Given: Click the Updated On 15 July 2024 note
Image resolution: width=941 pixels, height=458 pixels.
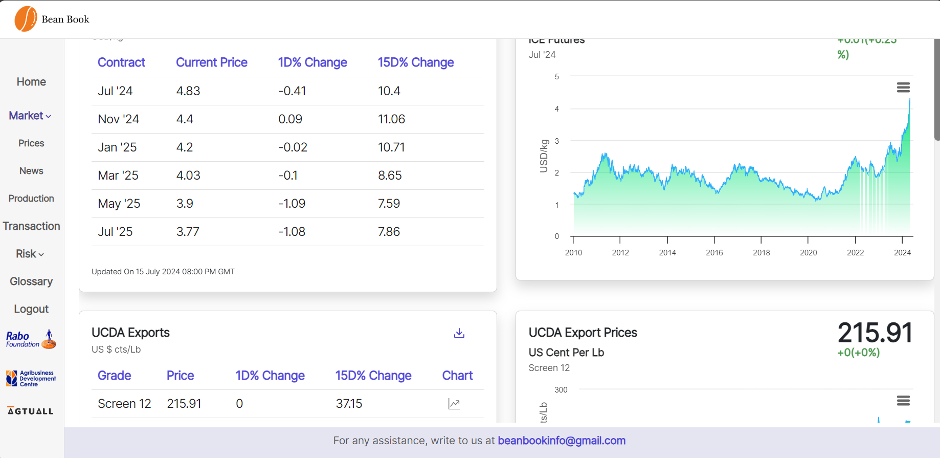Looking at the screenshot, I should [163, 271].
